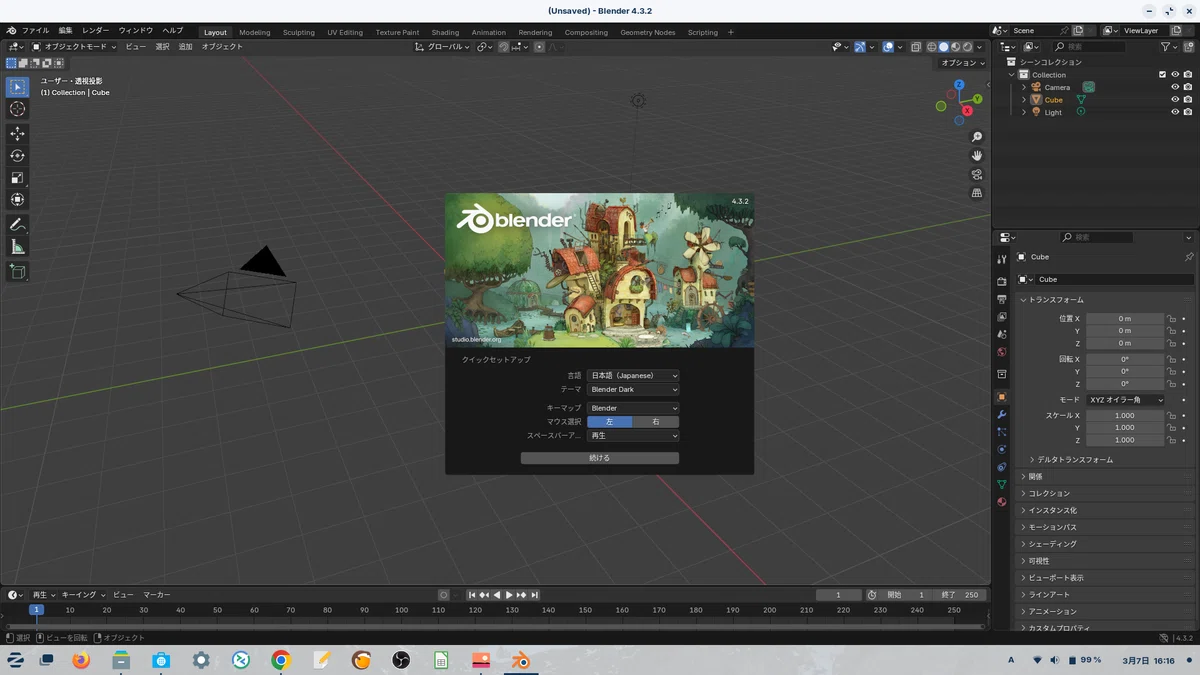Click the 続ける continue button

pyautogui.click(x=600, y=458)
